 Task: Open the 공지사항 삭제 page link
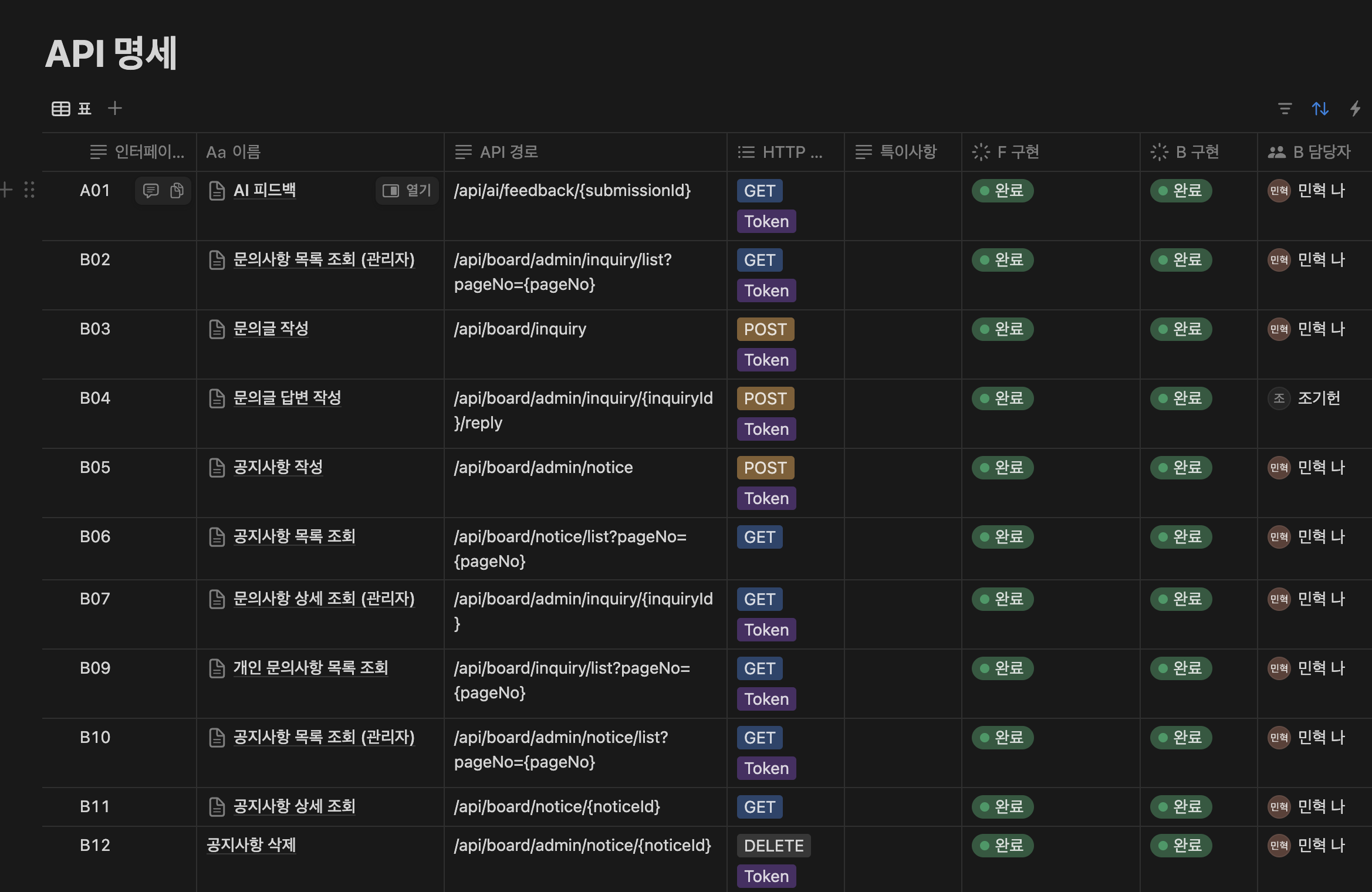point(251,845)
